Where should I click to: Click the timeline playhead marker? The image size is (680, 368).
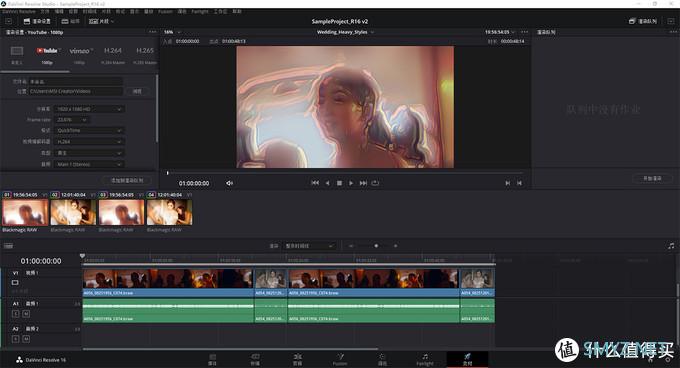[82, 257]
